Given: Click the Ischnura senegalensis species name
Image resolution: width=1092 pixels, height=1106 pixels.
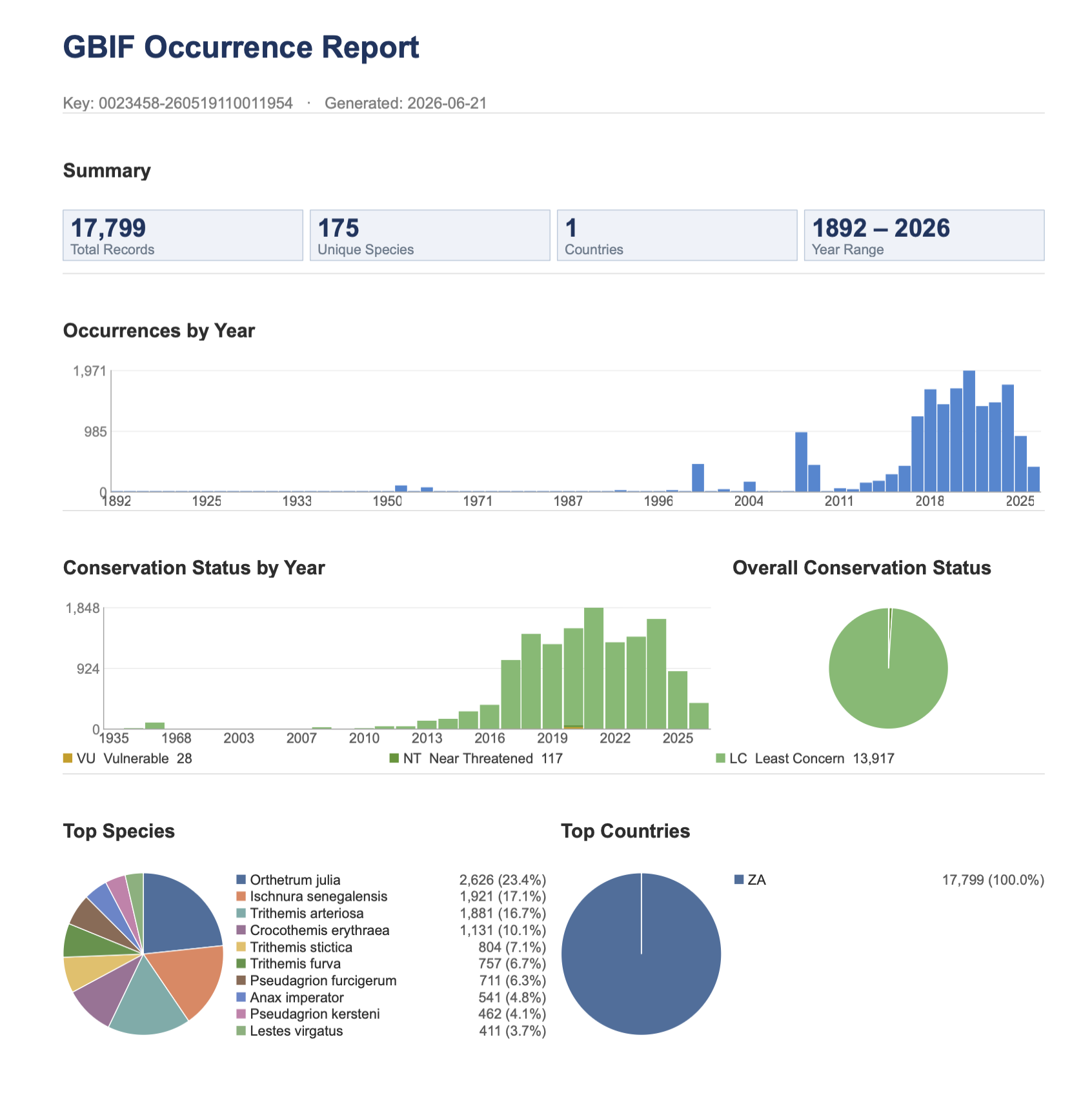Looking at the screenshot, I should point(319,897).
